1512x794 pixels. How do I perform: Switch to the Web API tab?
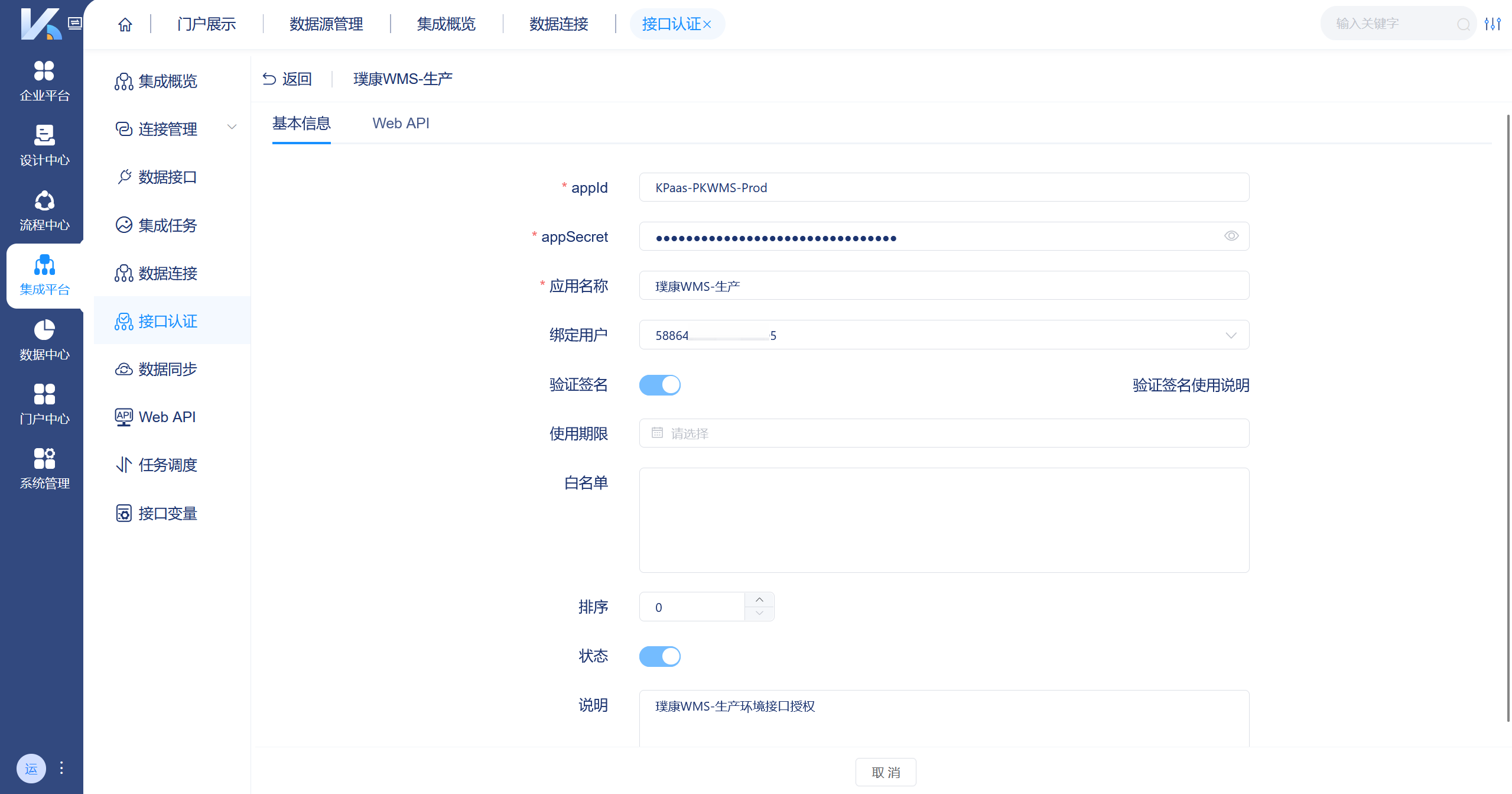click(x=401, y=123)
